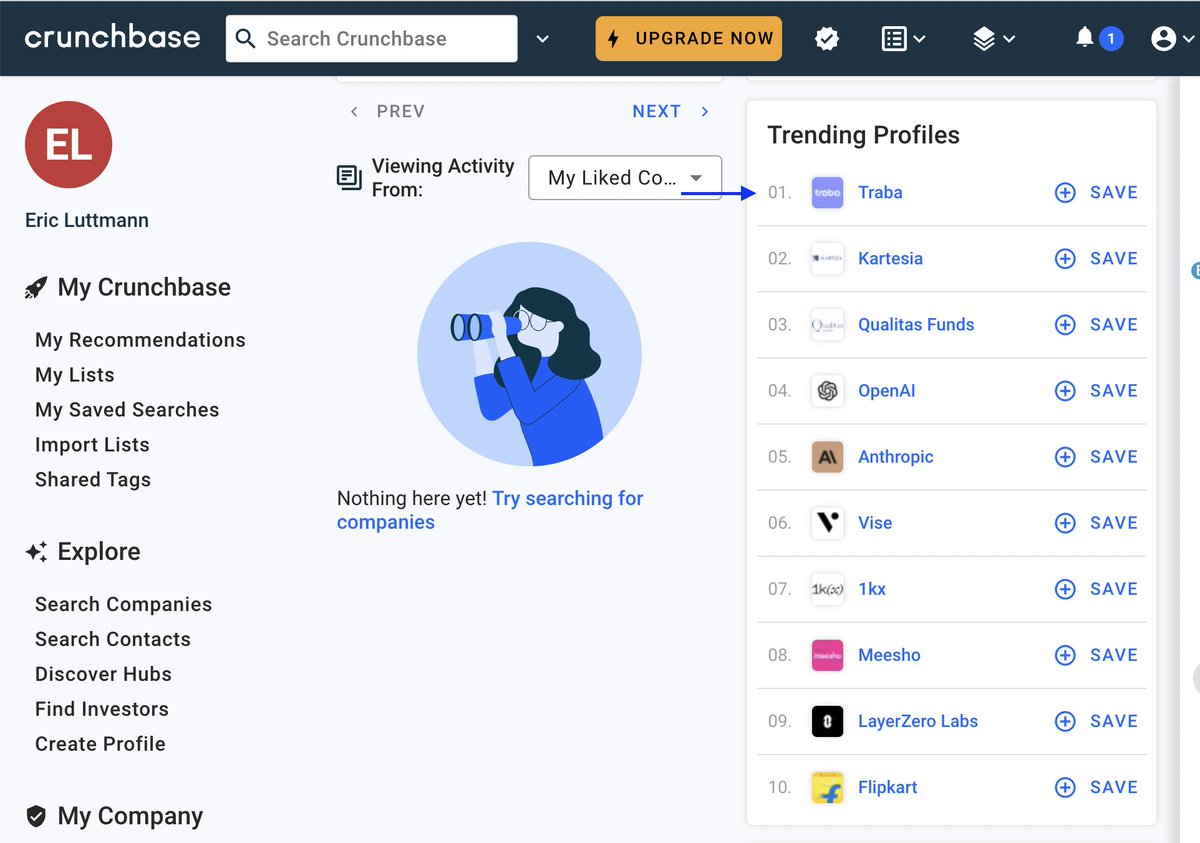Viewport: 1200px width, 843px height.
Task: Click the Explore sparkle icon
Action: click(36, 552)
